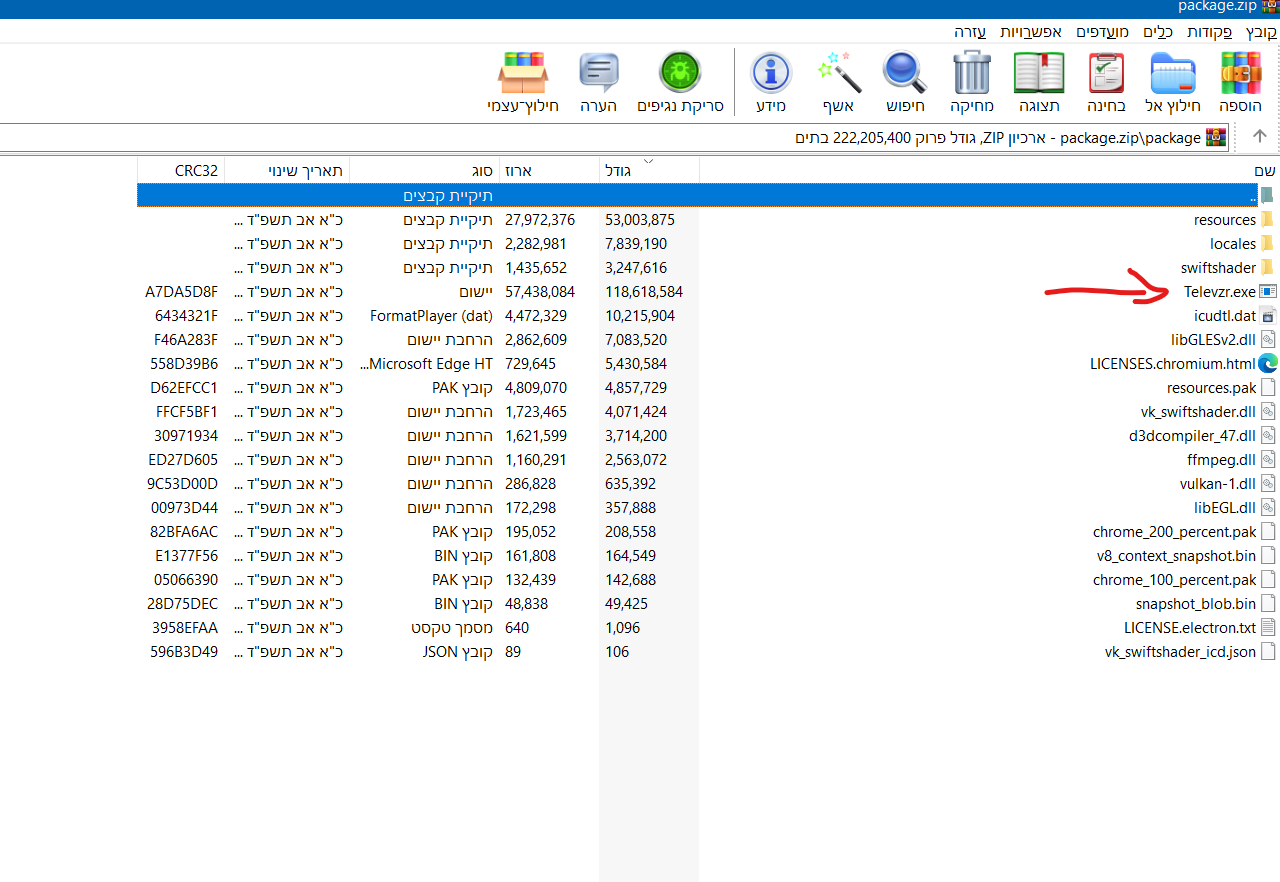Screen dimensions: 1280x882
Task: Click the LICENSE.electron.txt document icon
Action: click(1268, 627)
